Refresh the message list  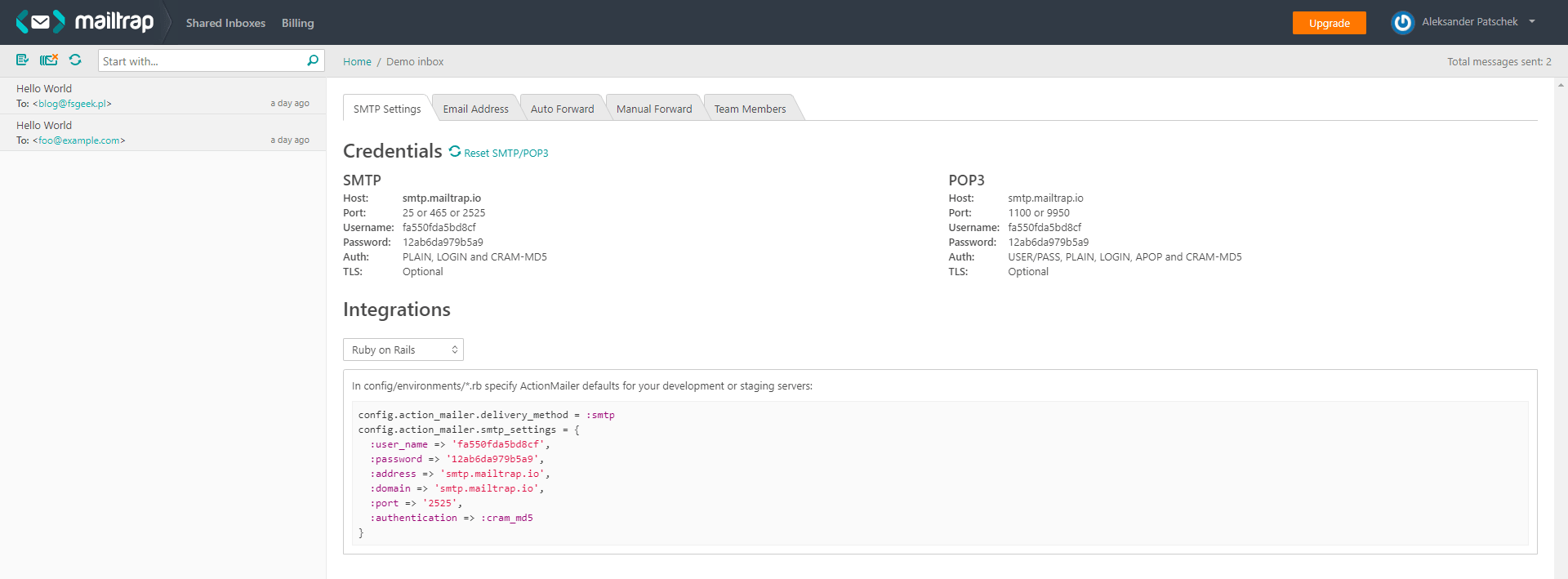coord(75,60)
